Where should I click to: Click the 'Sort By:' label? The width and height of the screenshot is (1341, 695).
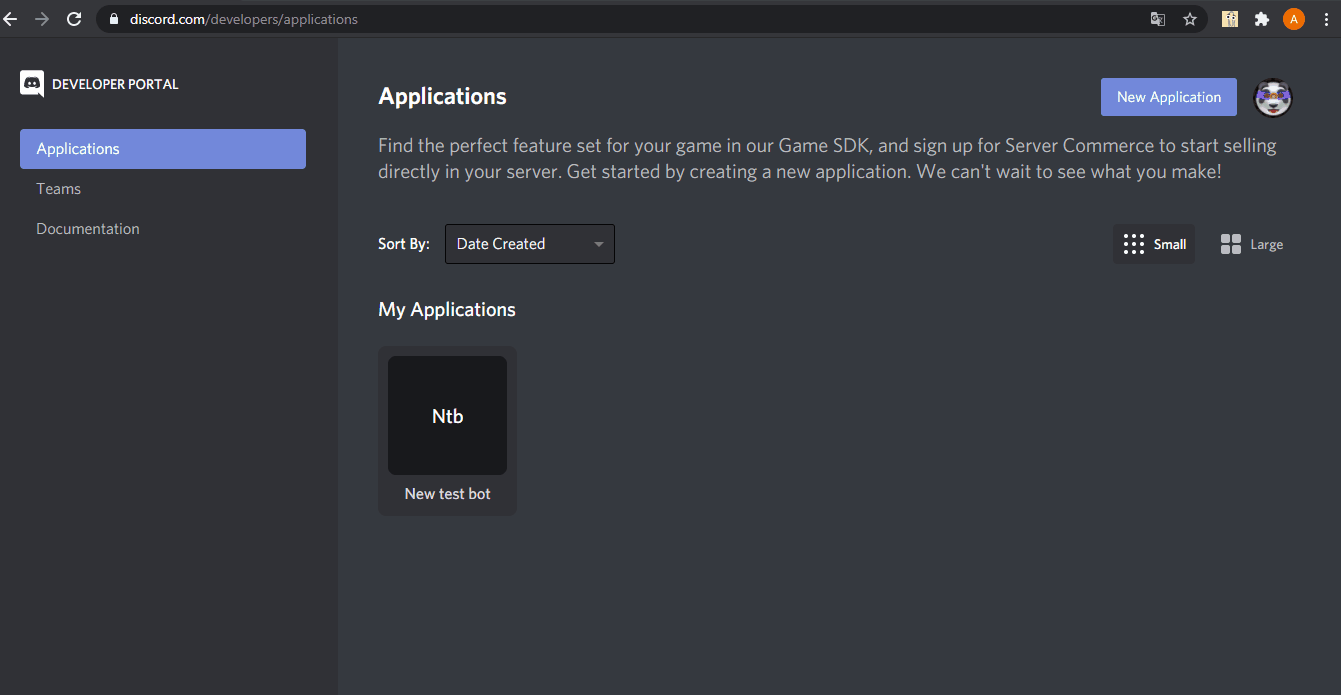(x=404, y=244)
